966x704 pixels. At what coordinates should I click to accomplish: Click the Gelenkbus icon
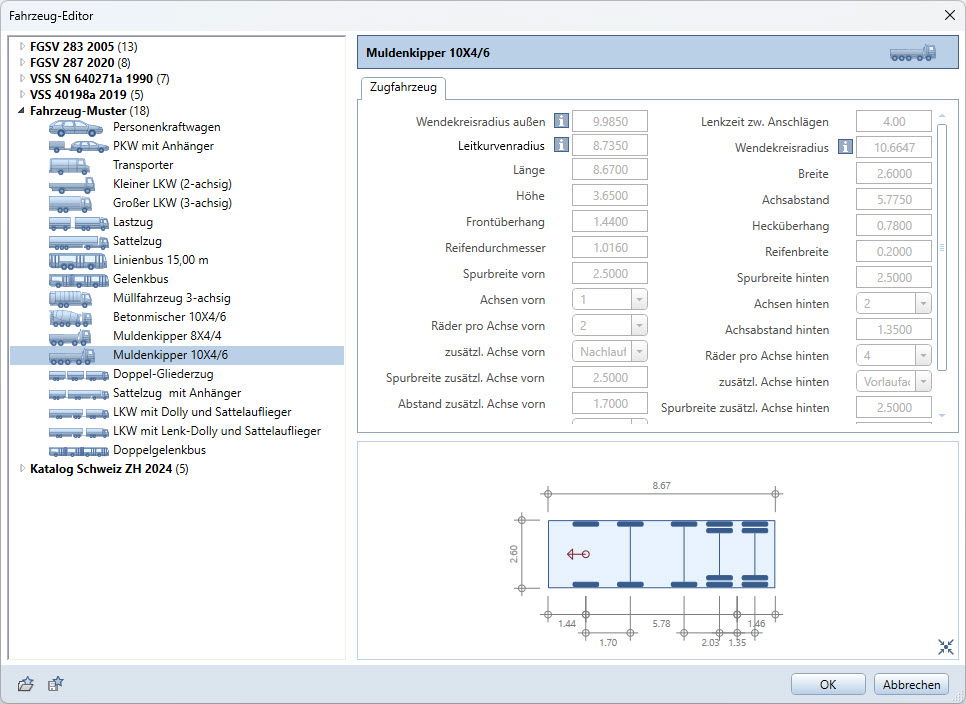point(78,280)
